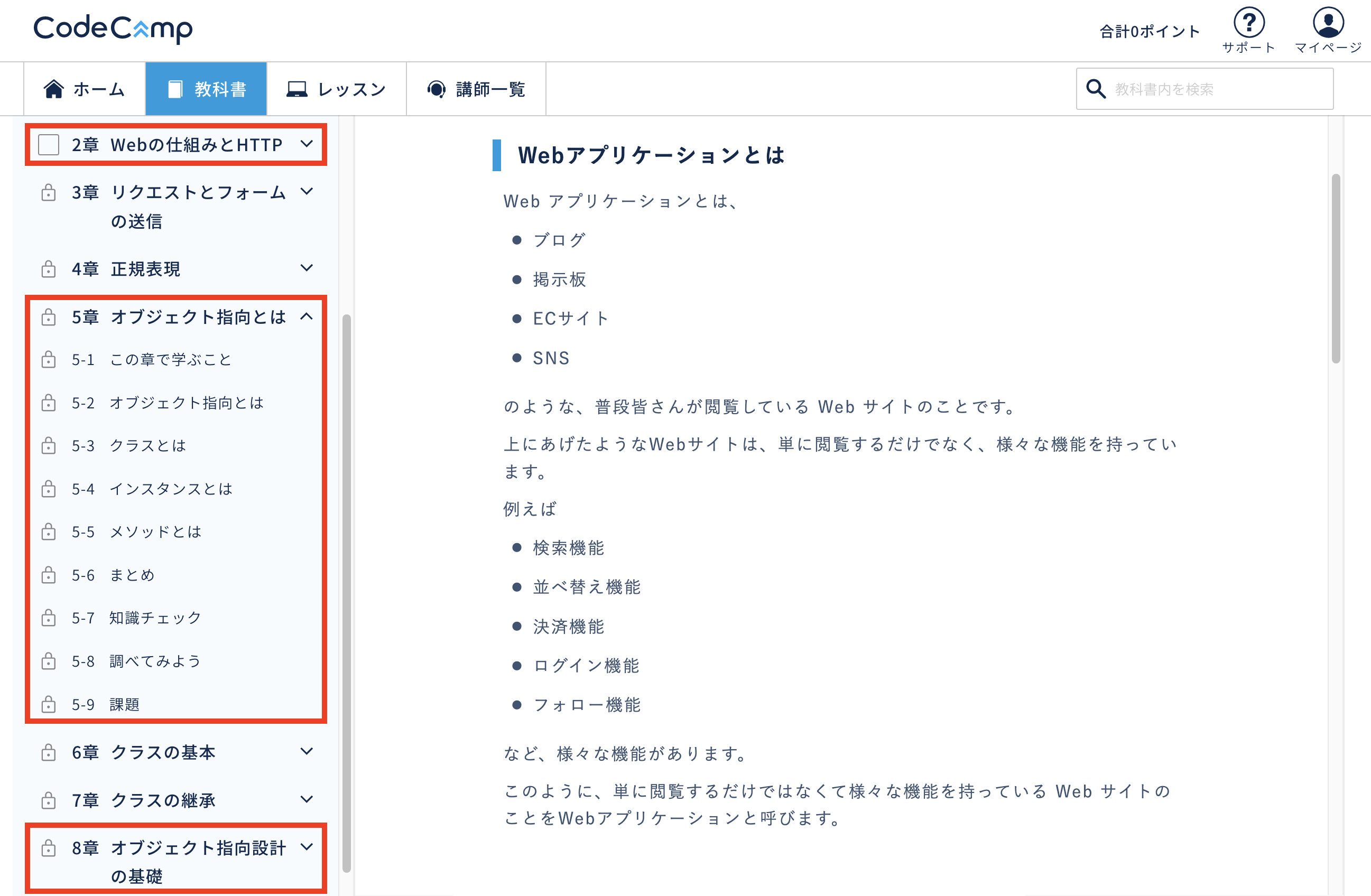1371x896 pixels.
Task: Open lesson 5-4 インスタンスとは
Action: [x=152, y=489]
